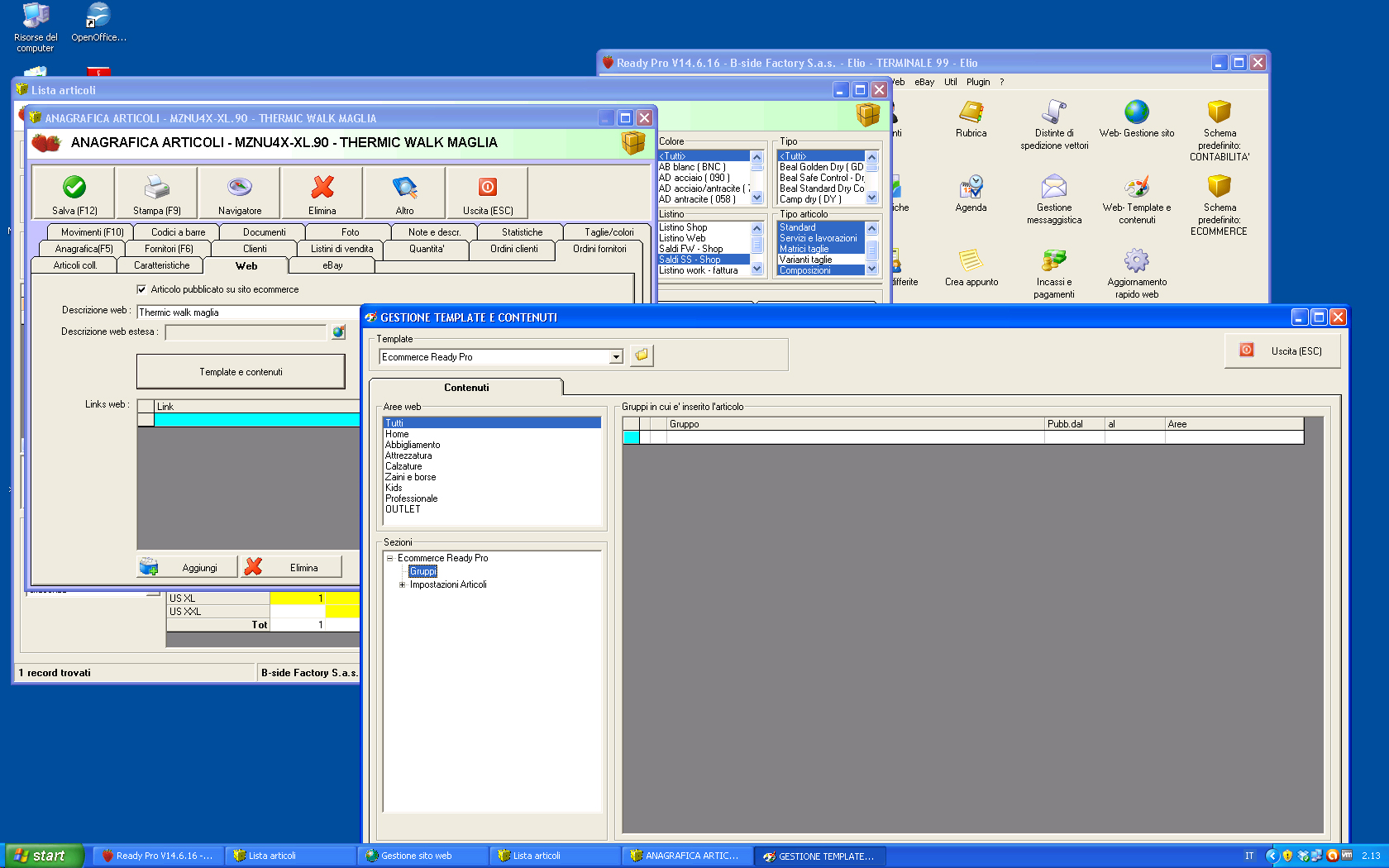Expand the Impostazioni Articoli tree node
The width and height of the screenshot is (1389, 868).
[403, 584]
